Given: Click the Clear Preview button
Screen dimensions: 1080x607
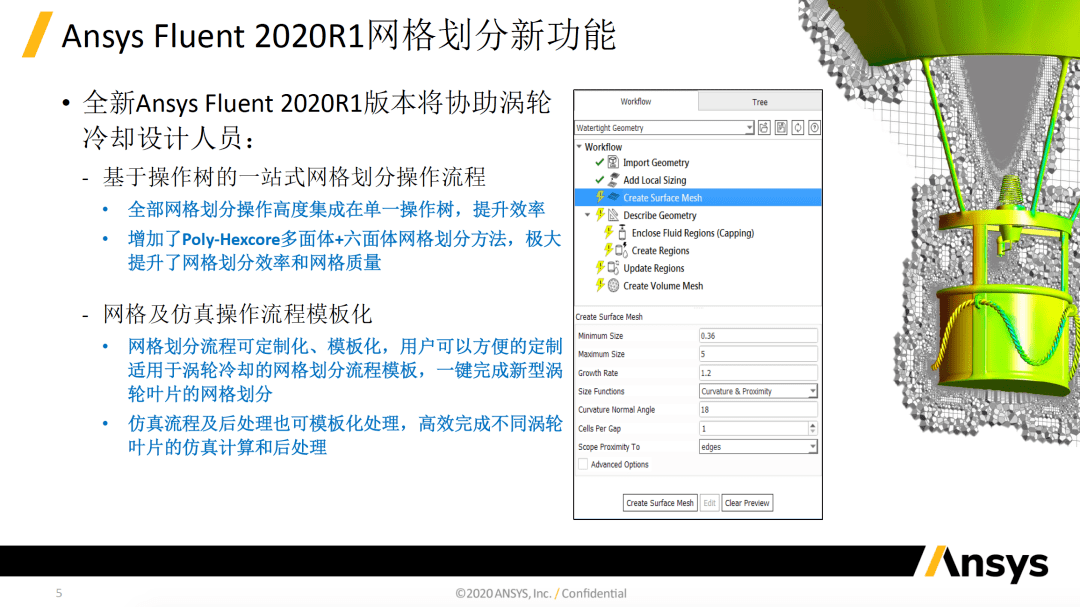Looking at the screenshot, I should click(747, 503).
